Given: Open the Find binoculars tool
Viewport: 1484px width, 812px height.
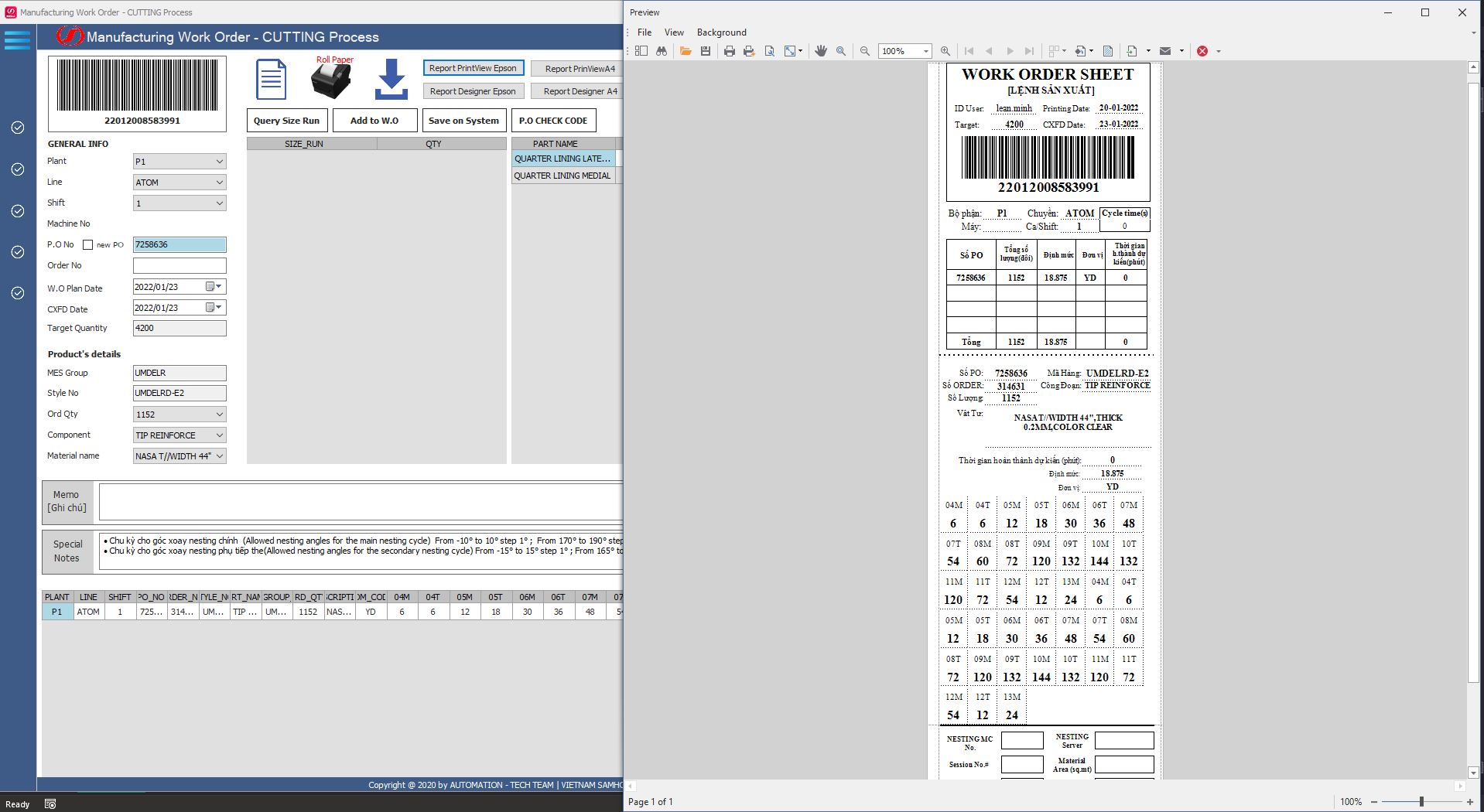Looking at the screenshot, I should [x=661, y=51].
